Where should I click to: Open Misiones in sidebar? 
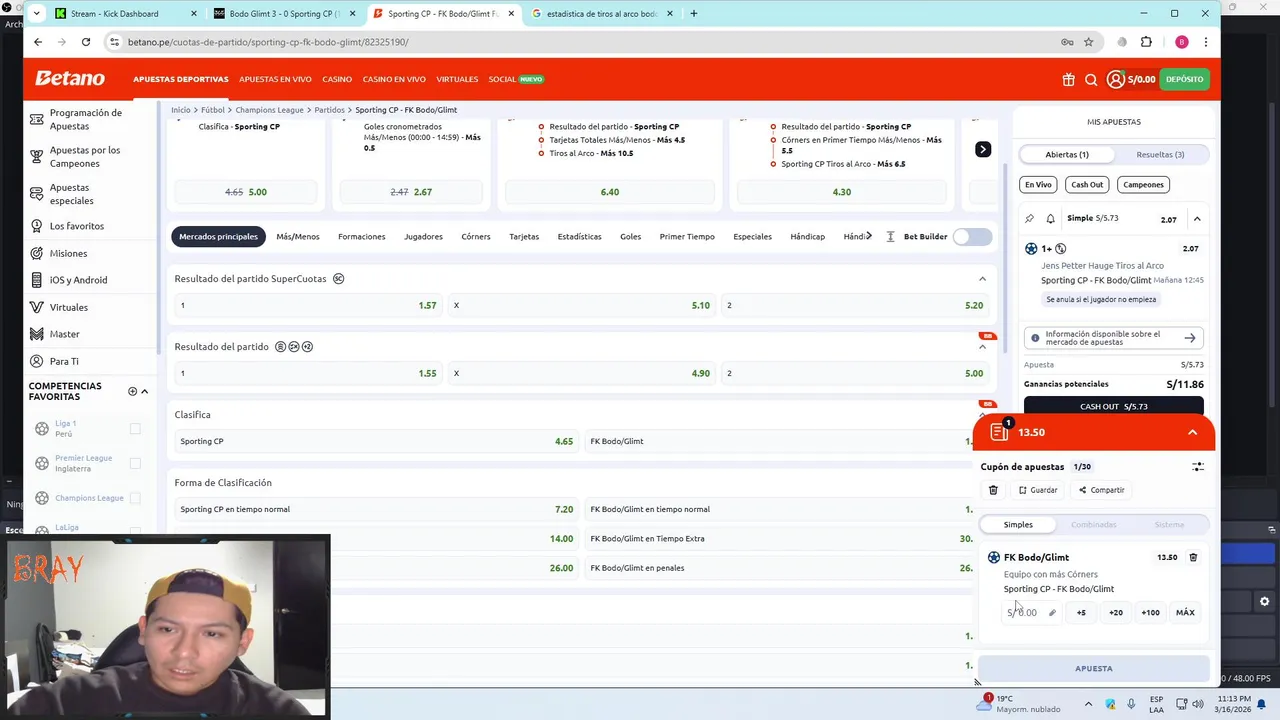[68, 253]
